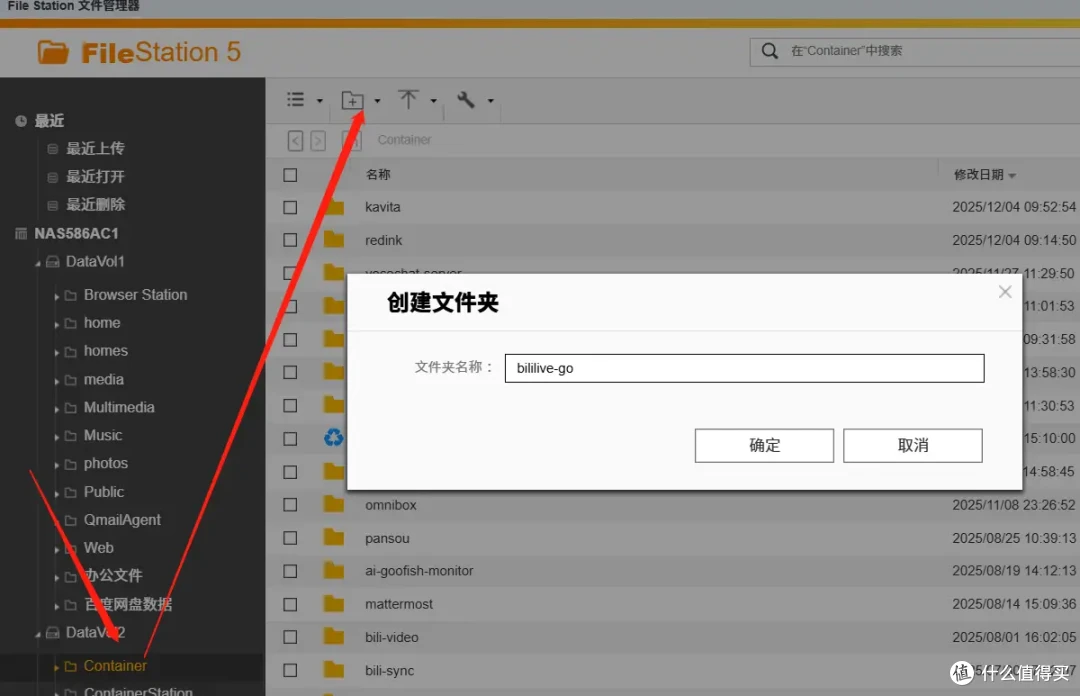Screen dimensions: 1080x696
Task: Click the mattermost folder name
Action: point(399,604)
